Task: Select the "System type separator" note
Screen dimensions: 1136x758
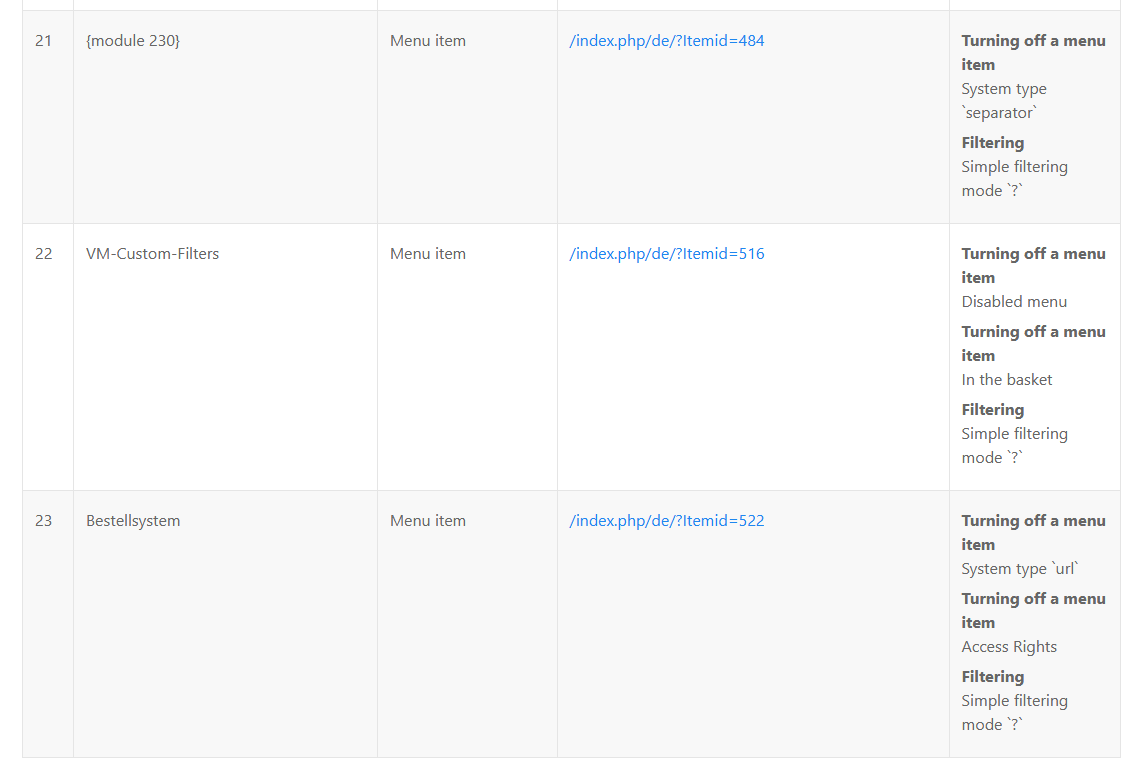Action: 1003,101
